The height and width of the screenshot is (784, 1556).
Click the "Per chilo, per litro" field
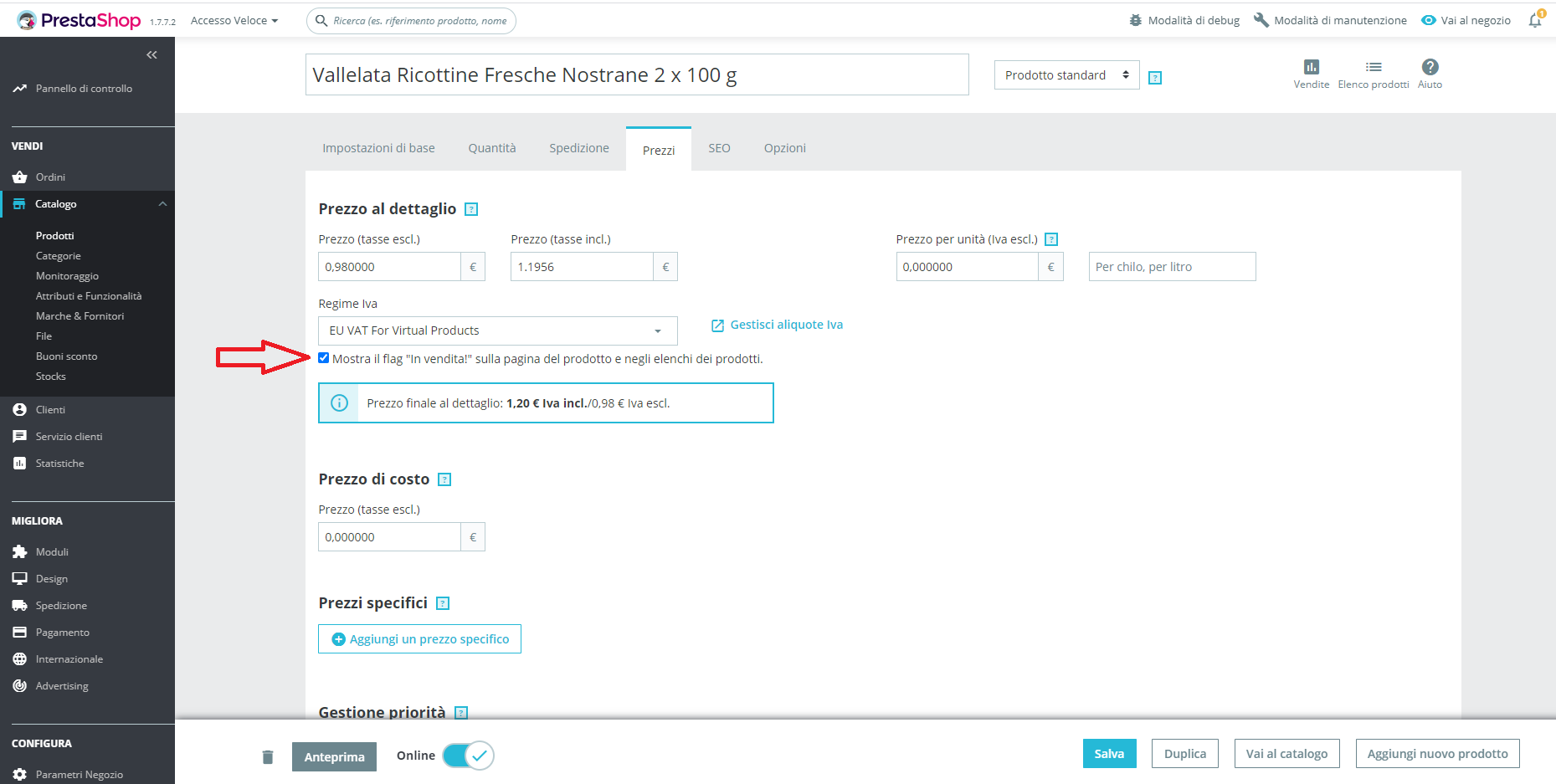point(1172,267)
